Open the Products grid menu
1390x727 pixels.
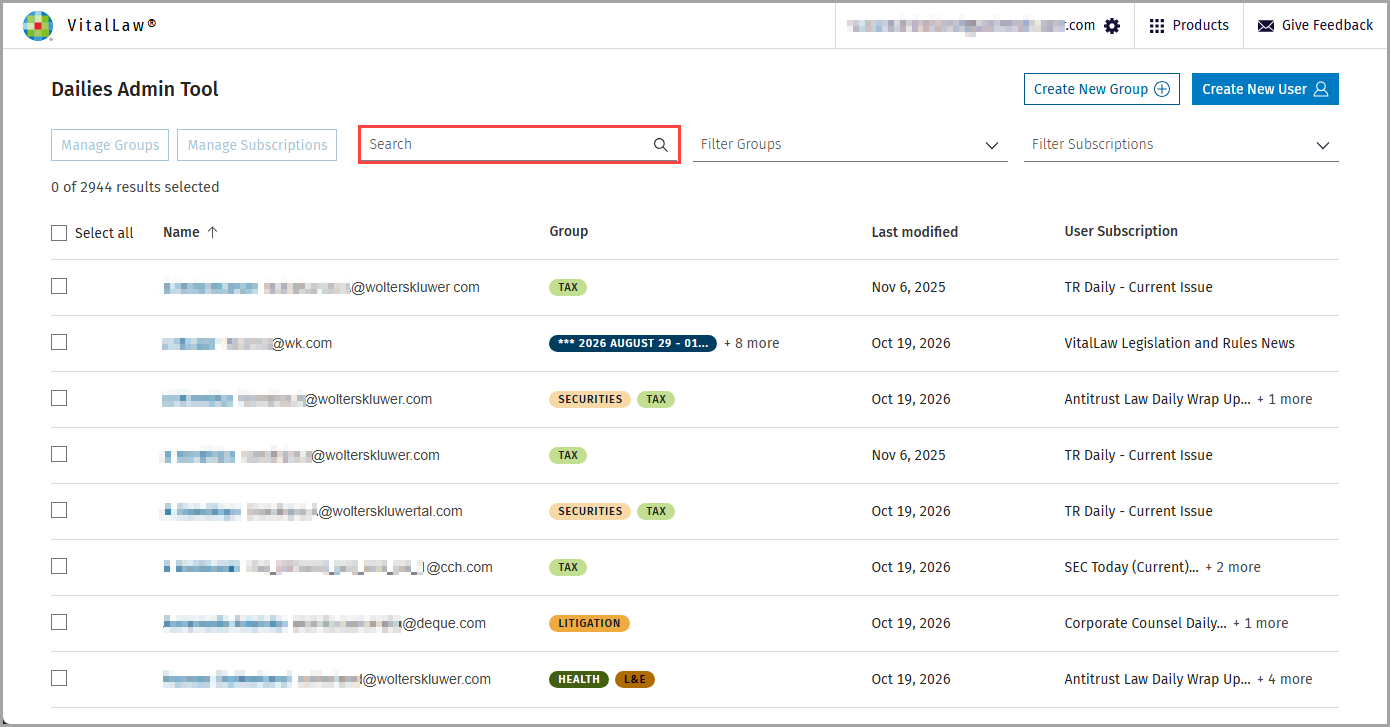pos(1189,26)
